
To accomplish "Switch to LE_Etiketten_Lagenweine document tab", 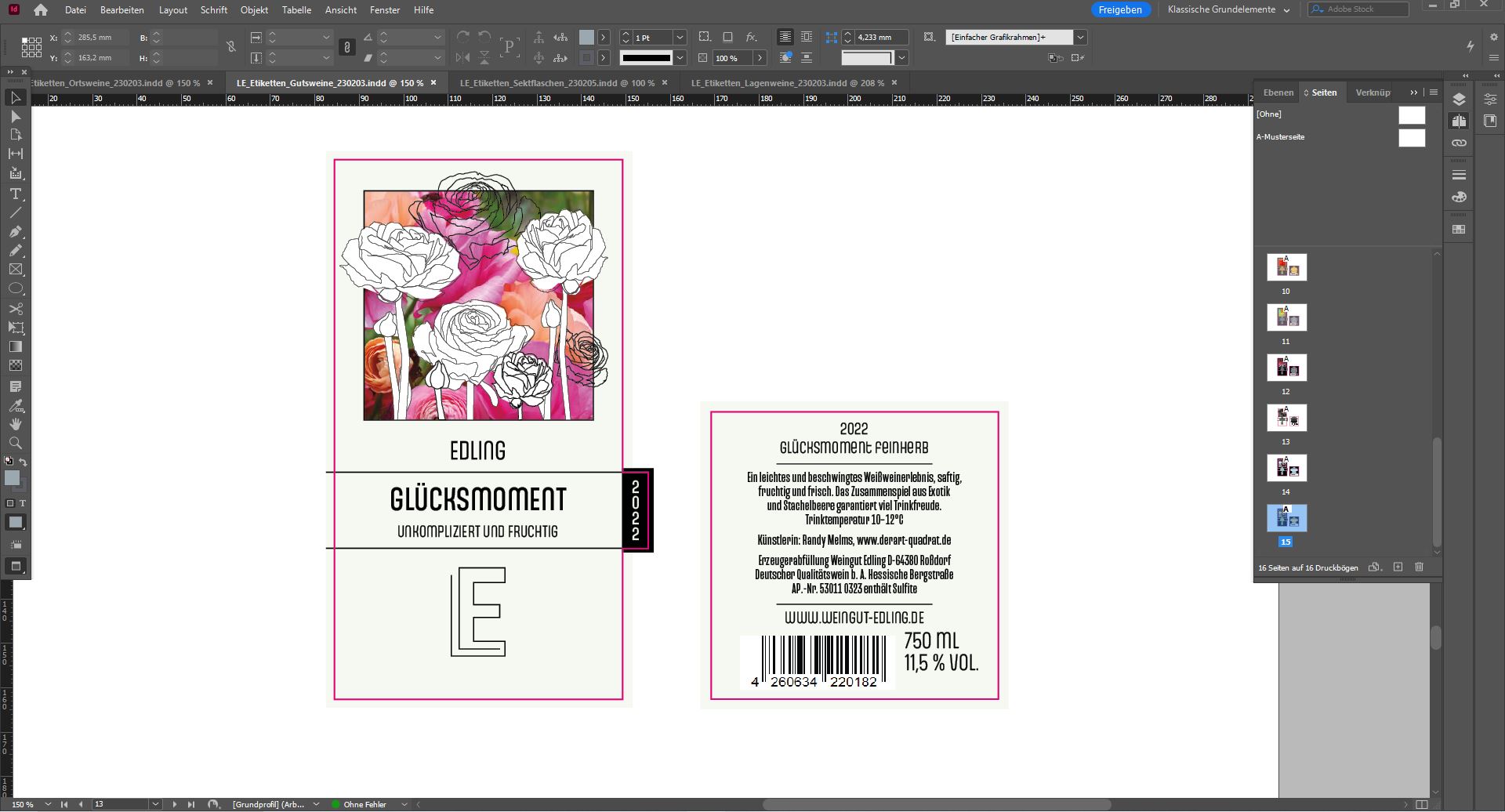I will [787, 83].
